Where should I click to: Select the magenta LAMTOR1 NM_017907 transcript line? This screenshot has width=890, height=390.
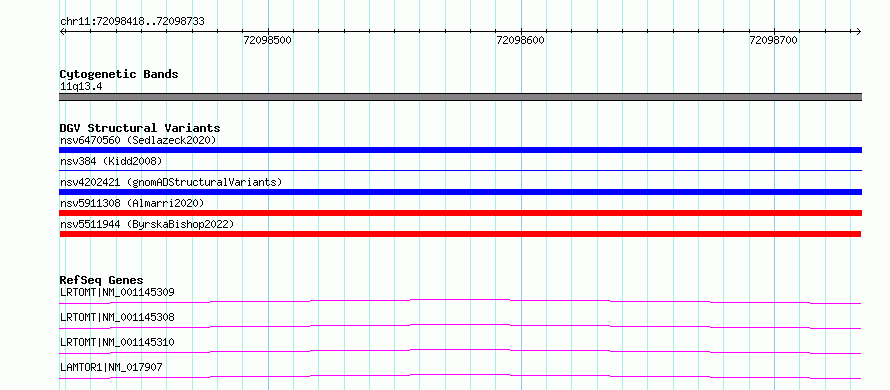(x=460, y=376)
